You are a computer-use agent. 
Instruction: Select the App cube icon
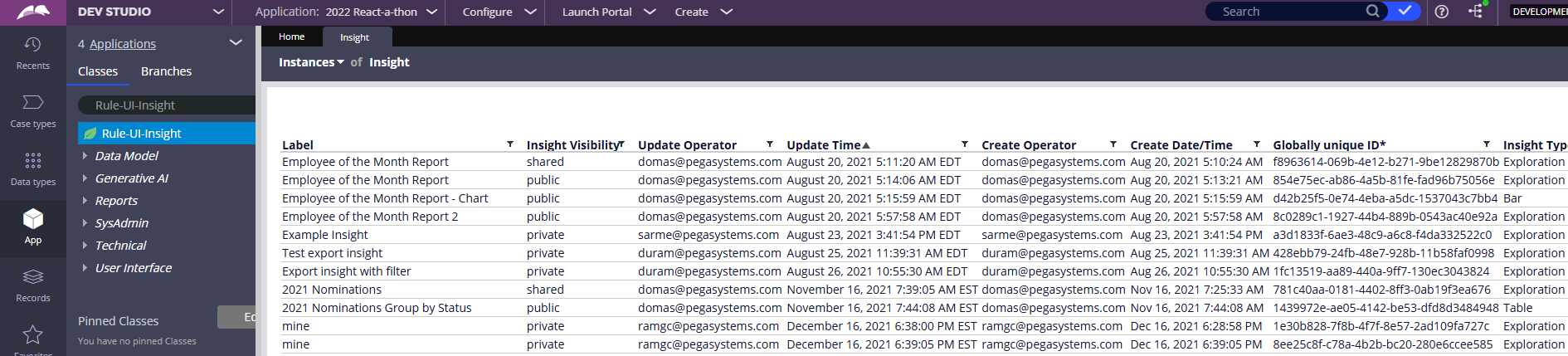coord(33,219)
